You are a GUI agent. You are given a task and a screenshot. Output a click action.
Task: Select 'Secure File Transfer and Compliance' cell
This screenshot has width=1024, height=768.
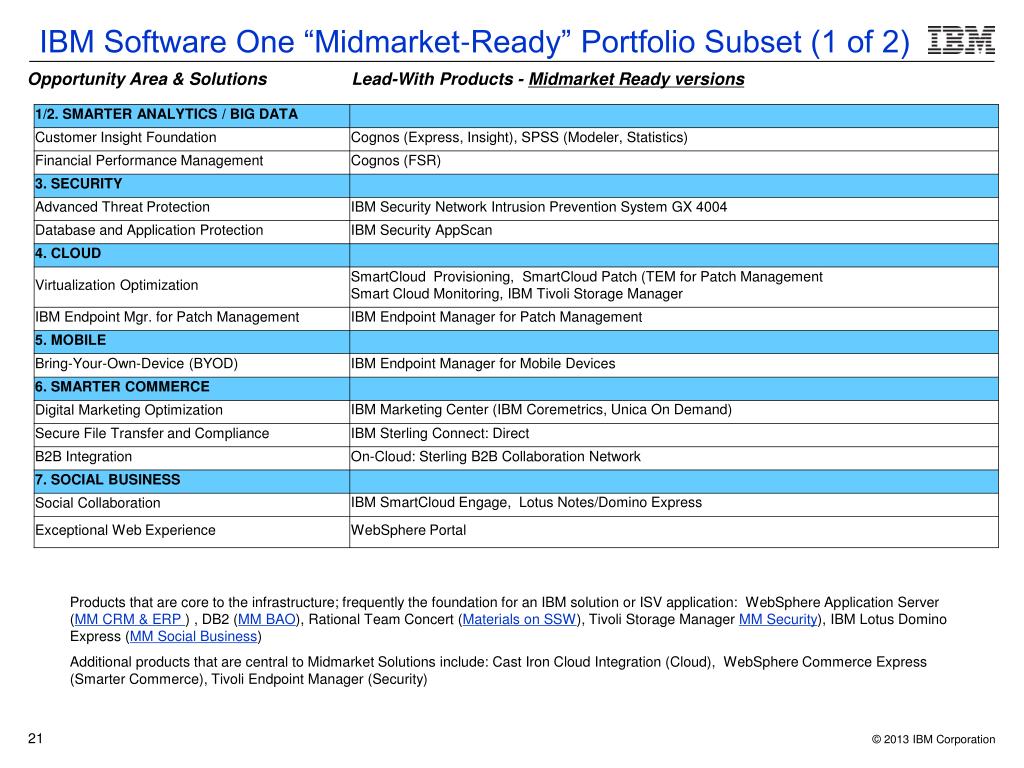191,435
